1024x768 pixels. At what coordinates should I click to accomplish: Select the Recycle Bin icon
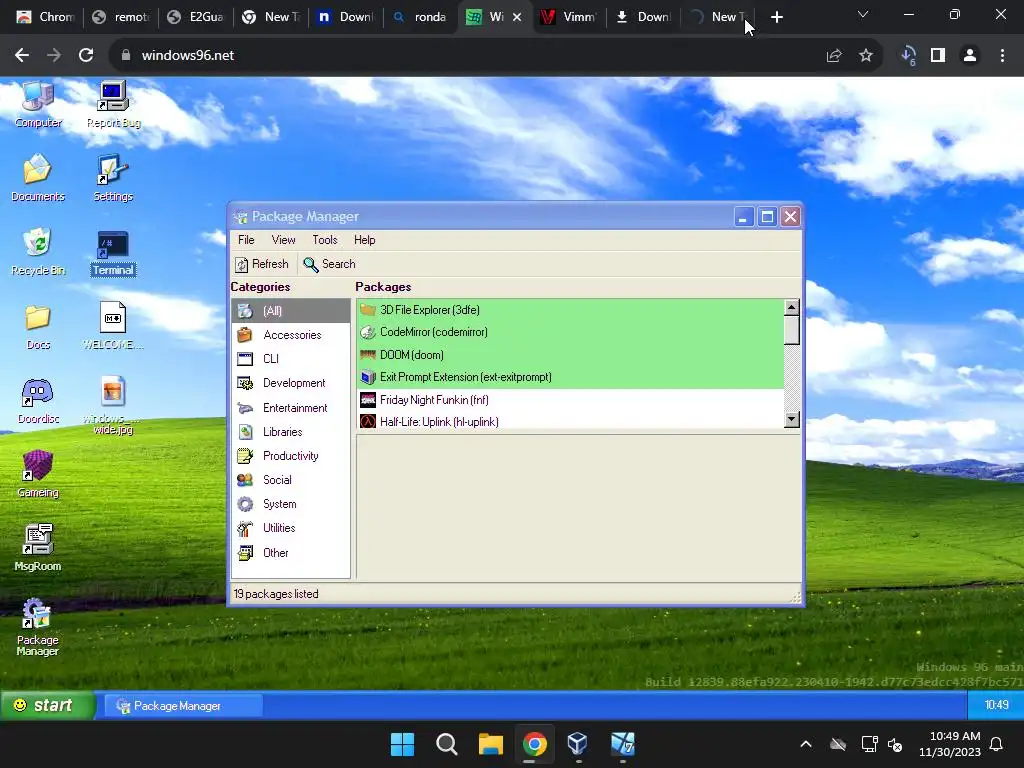pos(38,252)
